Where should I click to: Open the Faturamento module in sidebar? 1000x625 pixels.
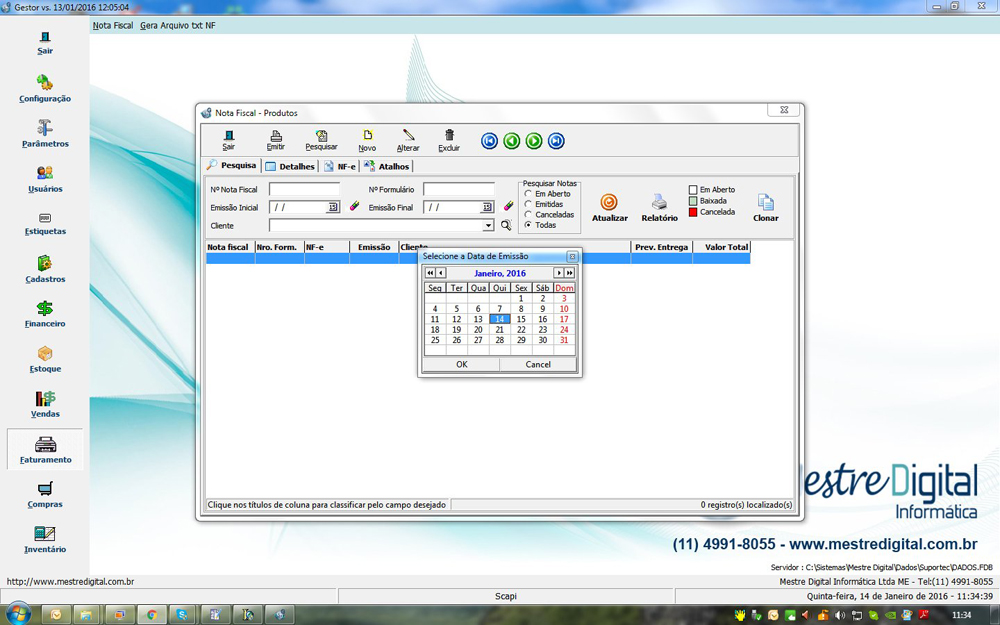pyautogui.click(x=45, y=450)
